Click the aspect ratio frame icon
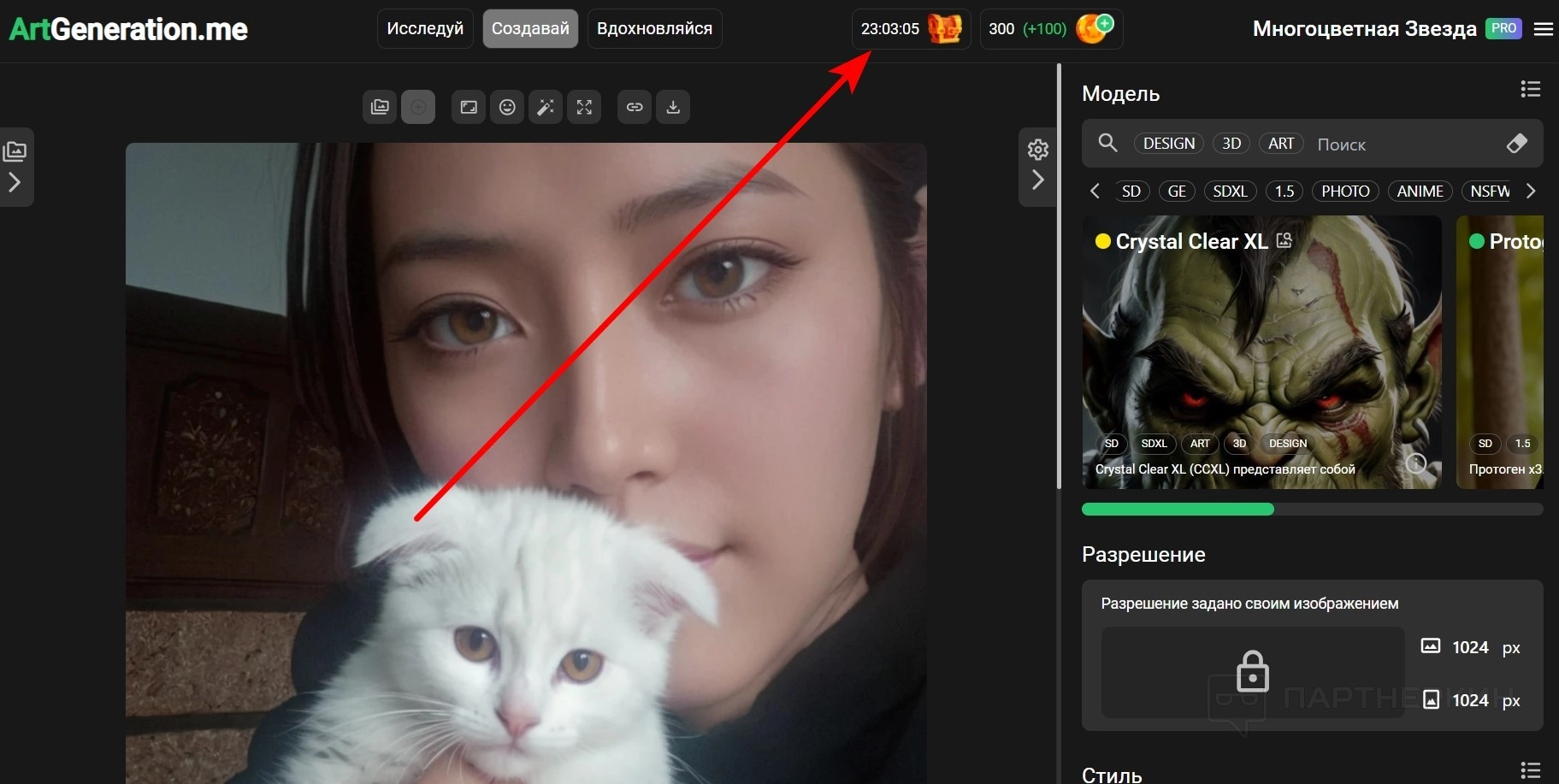 [x=469, y=107]
